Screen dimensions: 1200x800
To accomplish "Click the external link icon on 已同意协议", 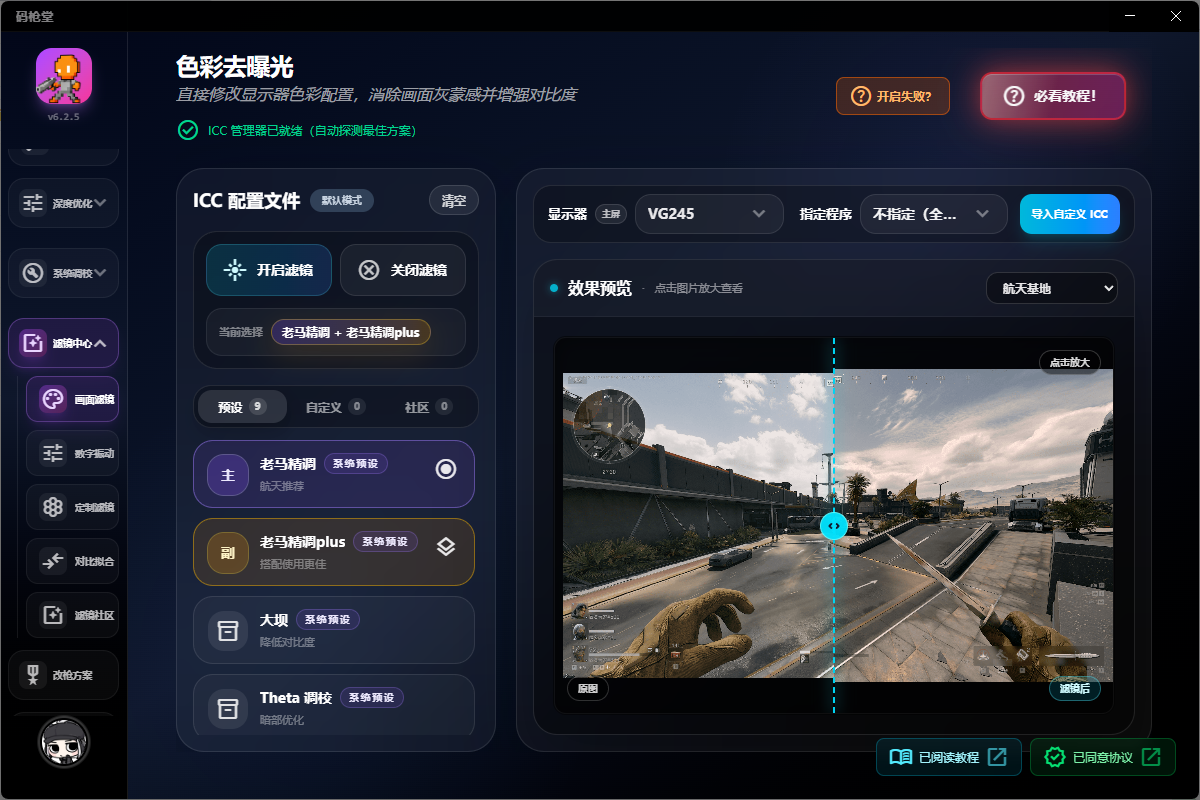I will pos(1151,757).
